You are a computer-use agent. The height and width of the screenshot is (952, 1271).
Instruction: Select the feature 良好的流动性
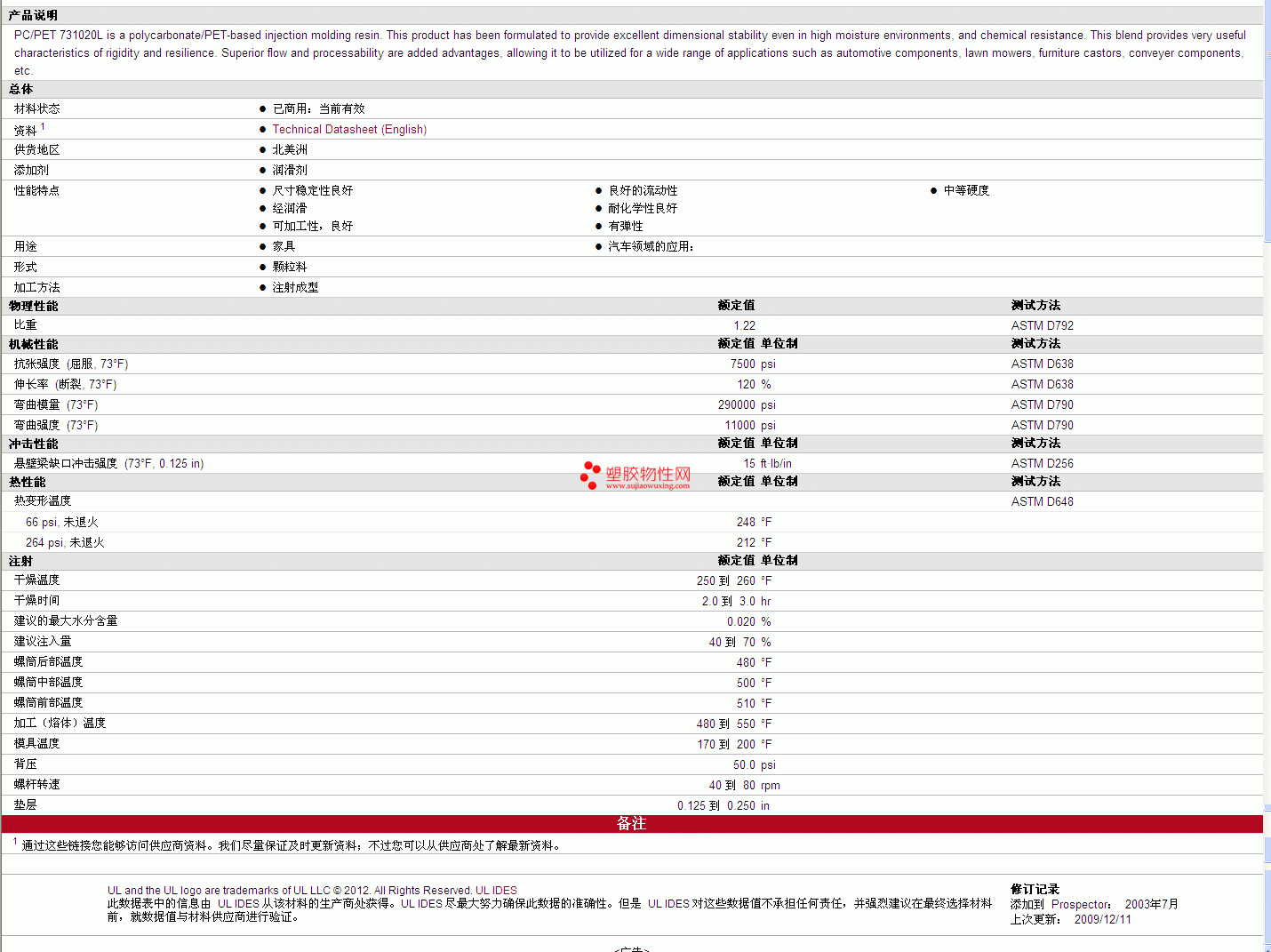click(643, 190)
